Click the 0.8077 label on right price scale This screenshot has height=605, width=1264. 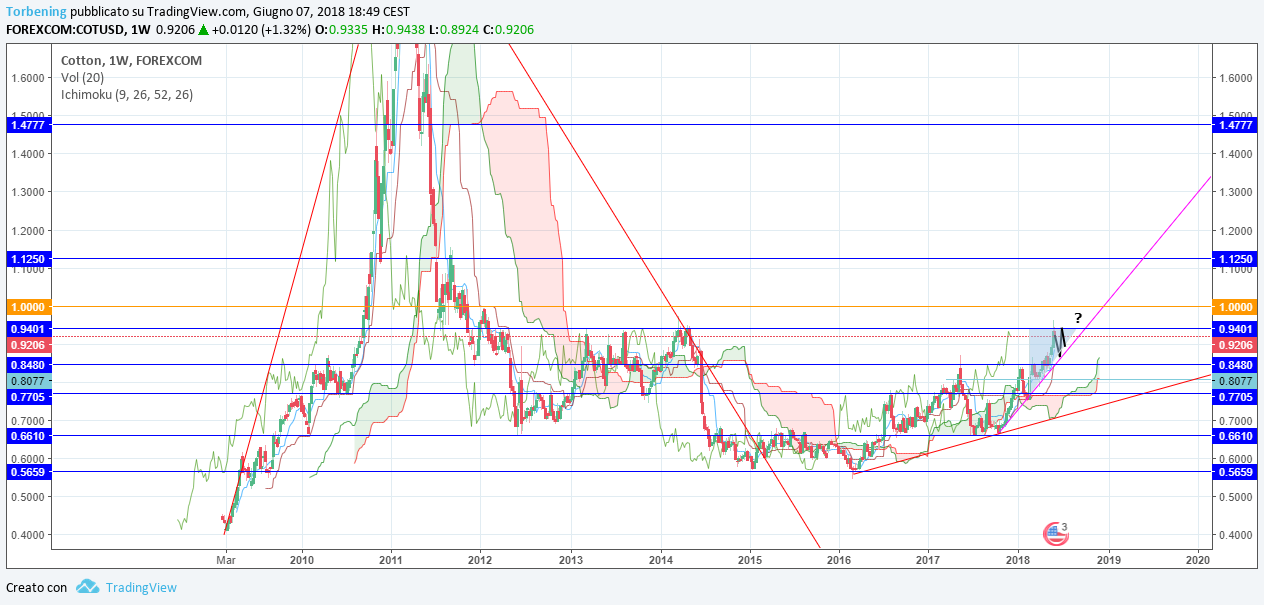point(1234,381)
